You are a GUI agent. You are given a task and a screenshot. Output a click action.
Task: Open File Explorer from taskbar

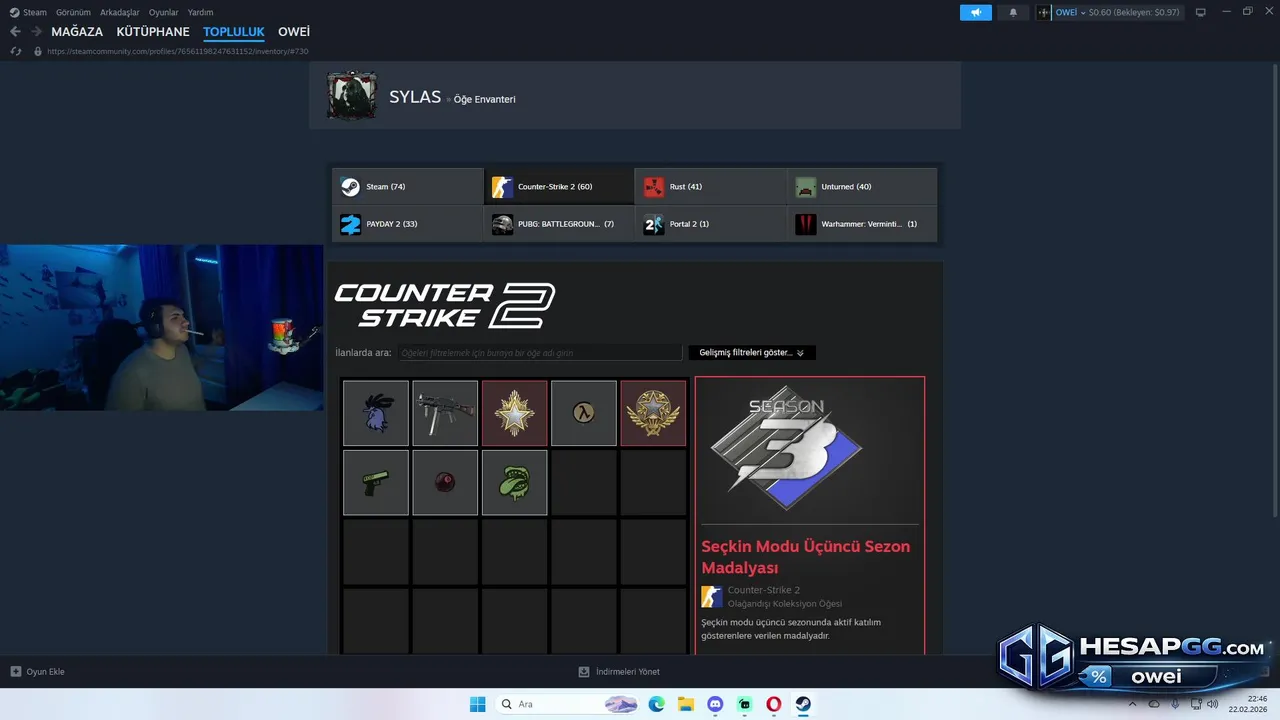coord(686,704)
